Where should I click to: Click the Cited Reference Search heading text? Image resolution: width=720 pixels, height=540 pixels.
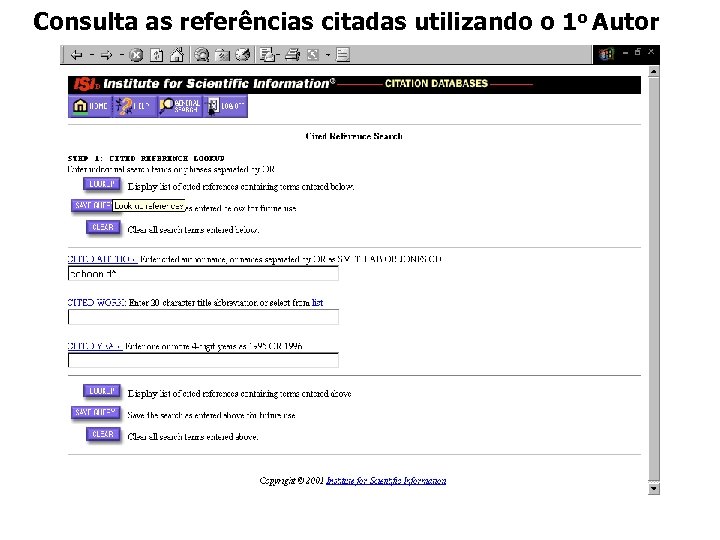tap(354, 136)
